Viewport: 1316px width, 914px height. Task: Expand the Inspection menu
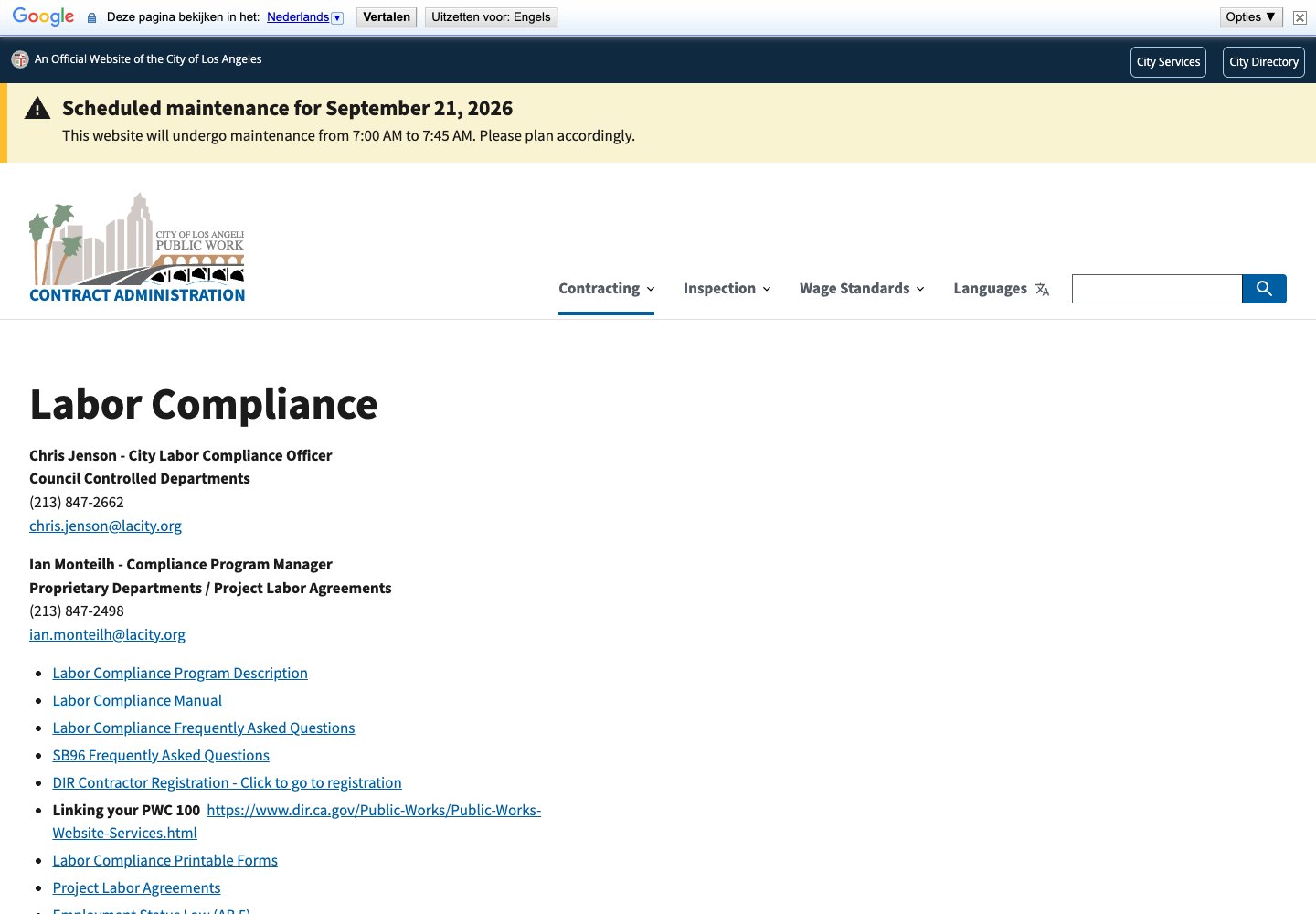727,289
